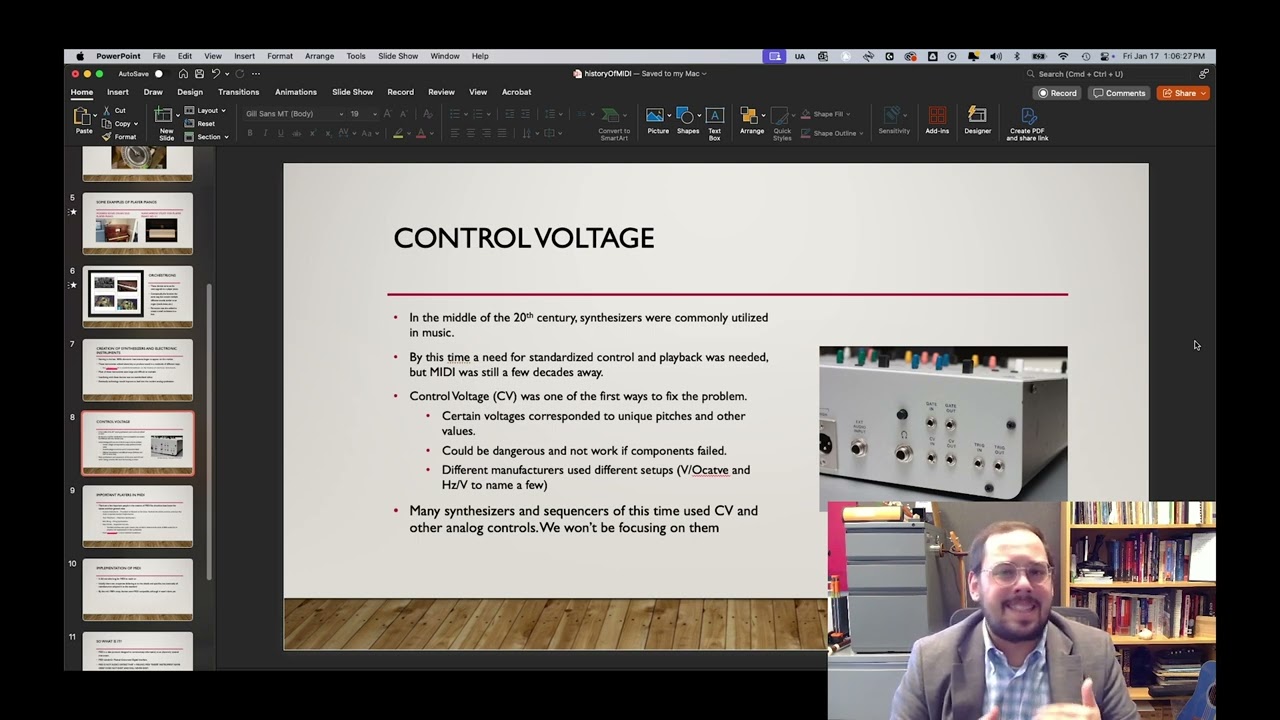Screen dimensions: 1280x720
Task: Click the highlight color marker icon
Action: (x=398, y=133)
